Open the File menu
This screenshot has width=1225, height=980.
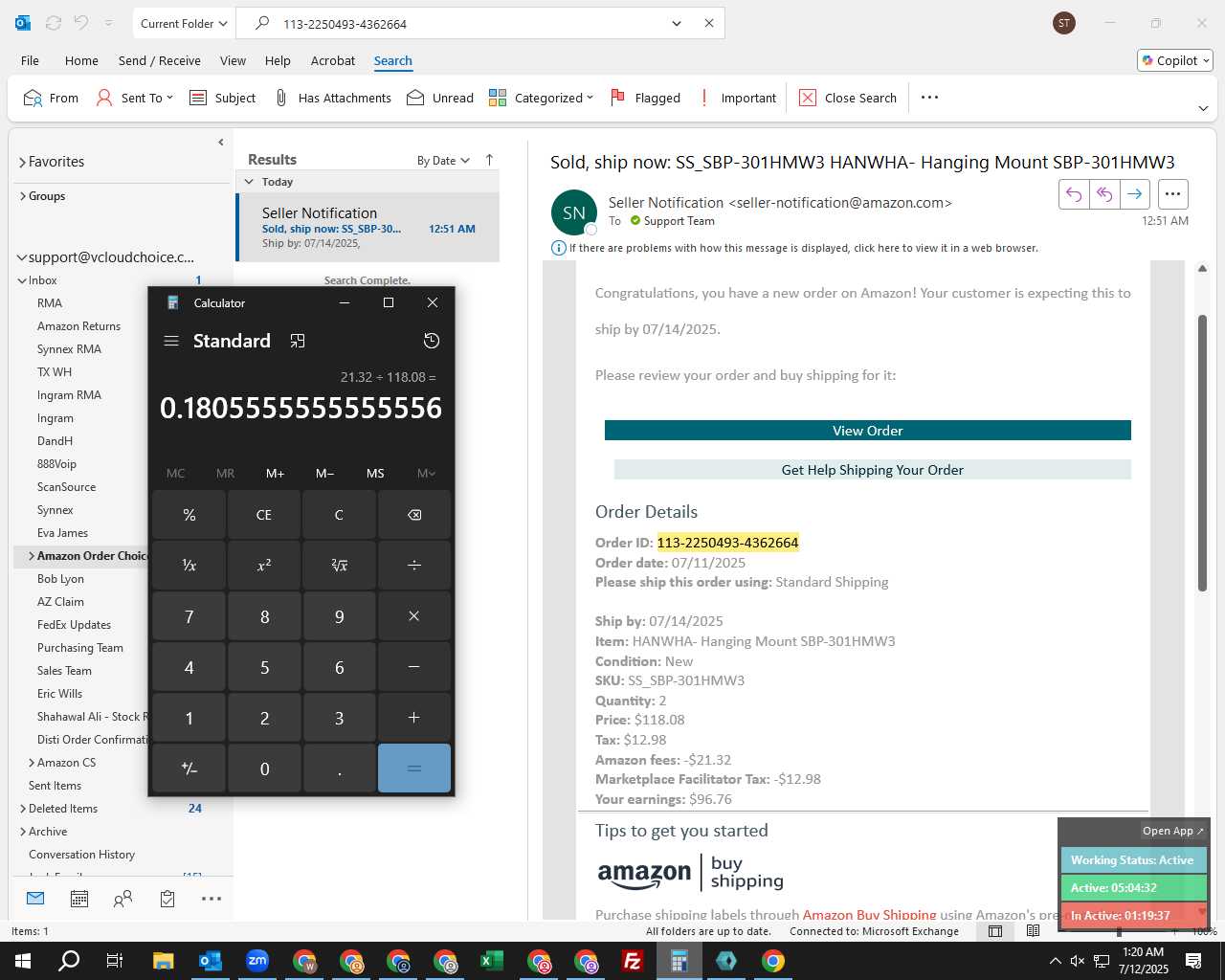(30, 60)
